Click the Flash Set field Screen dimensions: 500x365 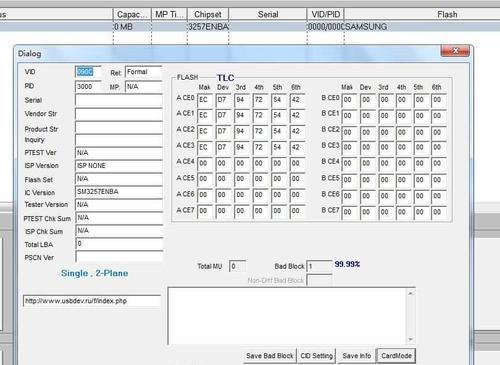[x=119, y=179]
